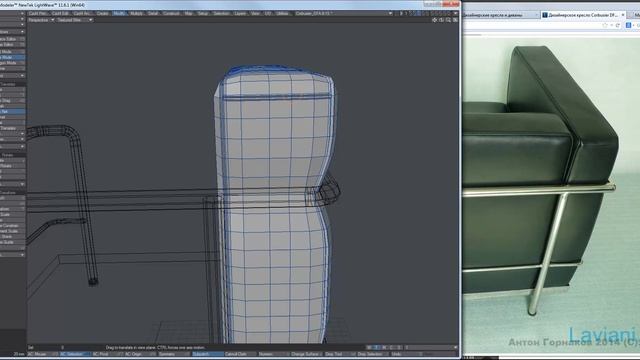Set Action Center to Selection
Viewport: 640px width, 360px height.
pyautogui.click(x=75, y=354)
